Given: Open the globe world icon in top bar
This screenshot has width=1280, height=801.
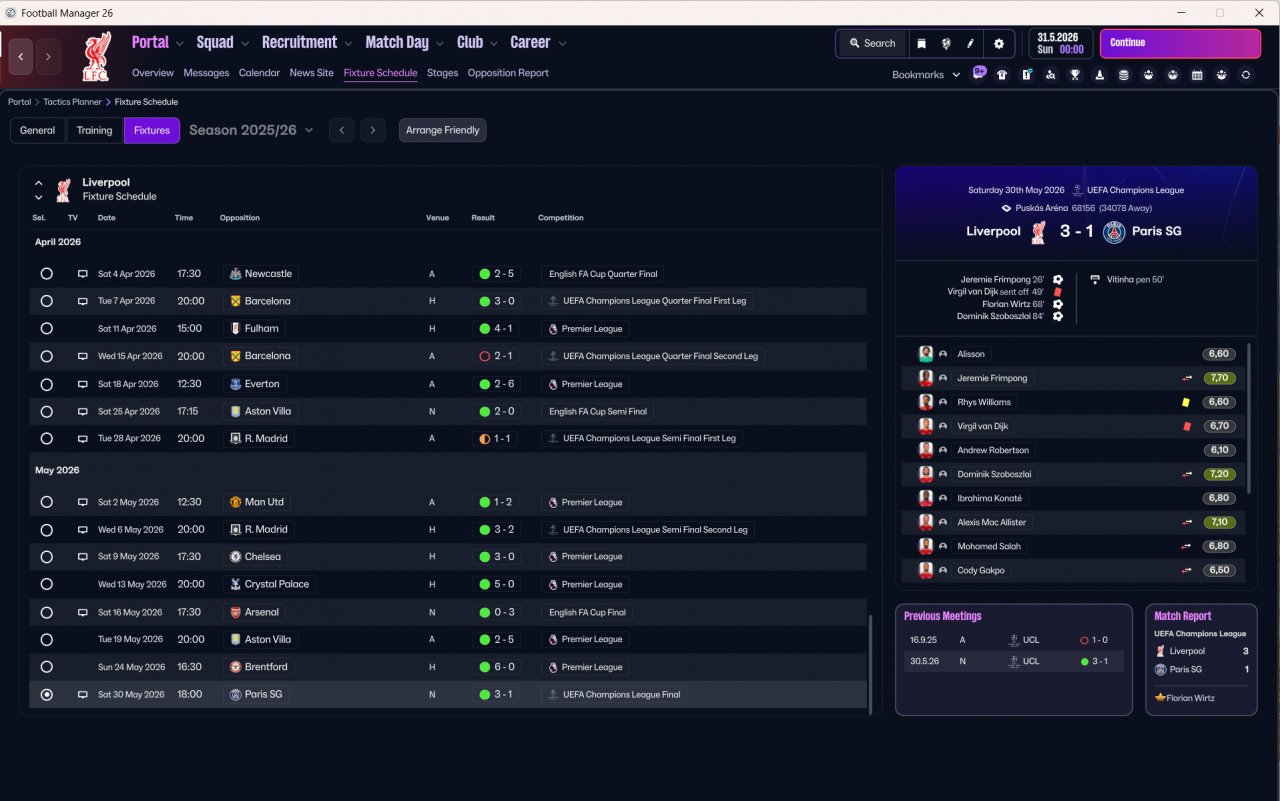Looking at the screenshot, I should (946, 44).
